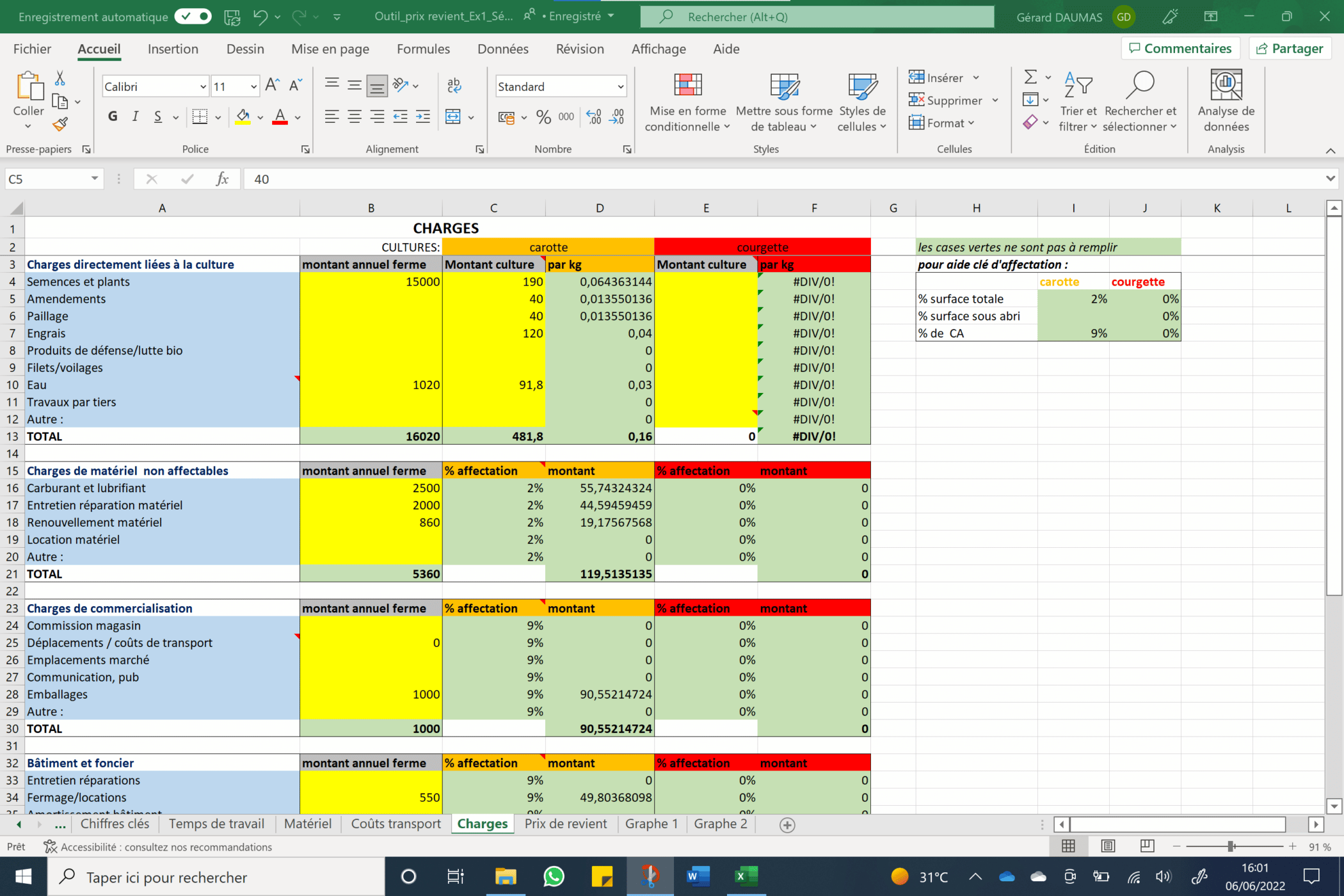Open WhatsApp from taskbar
Screen dimensions: 1344x896
point(554,876)
